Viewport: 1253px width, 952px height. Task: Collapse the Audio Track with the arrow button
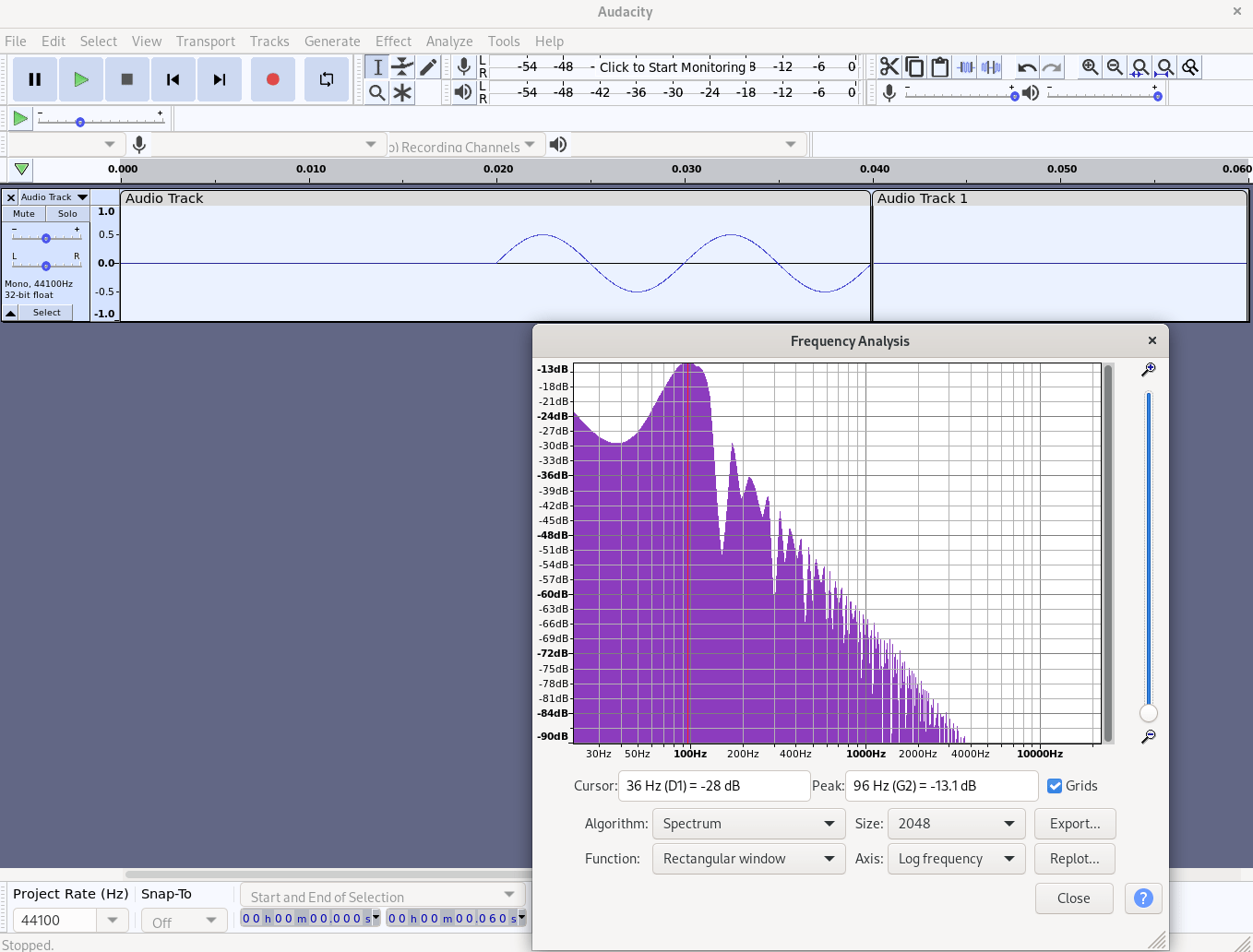(x=10, y=313)
